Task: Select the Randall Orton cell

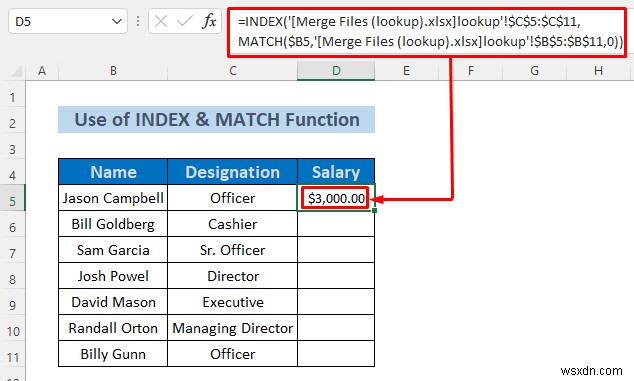Action: tap(113, 328)
